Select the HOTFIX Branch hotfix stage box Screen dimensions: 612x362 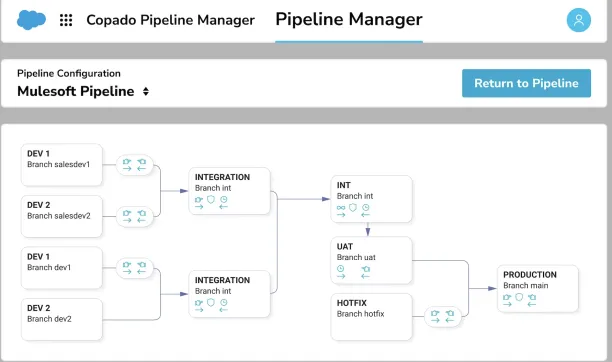tap(371, 317)
